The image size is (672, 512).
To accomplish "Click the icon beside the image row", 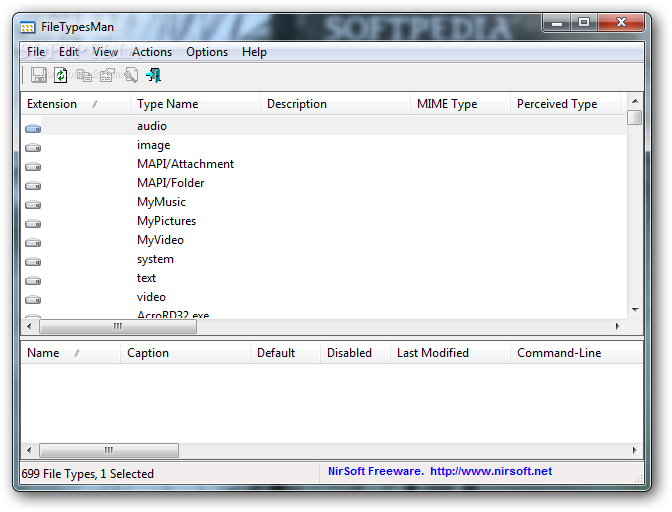I will pyautogui.click(x=33, y=147).
